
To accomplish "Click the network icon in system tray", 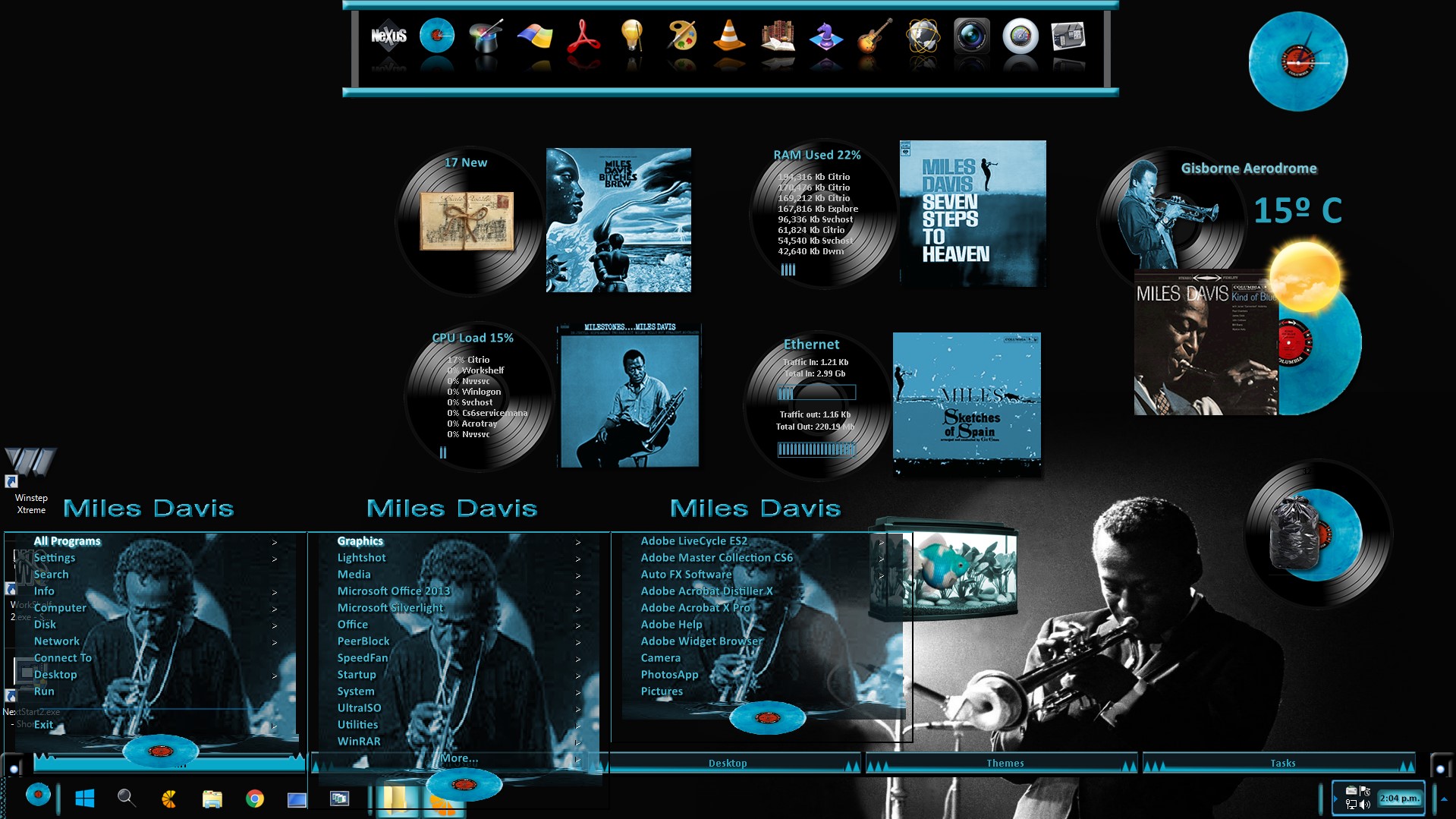I will [1351, 805].
